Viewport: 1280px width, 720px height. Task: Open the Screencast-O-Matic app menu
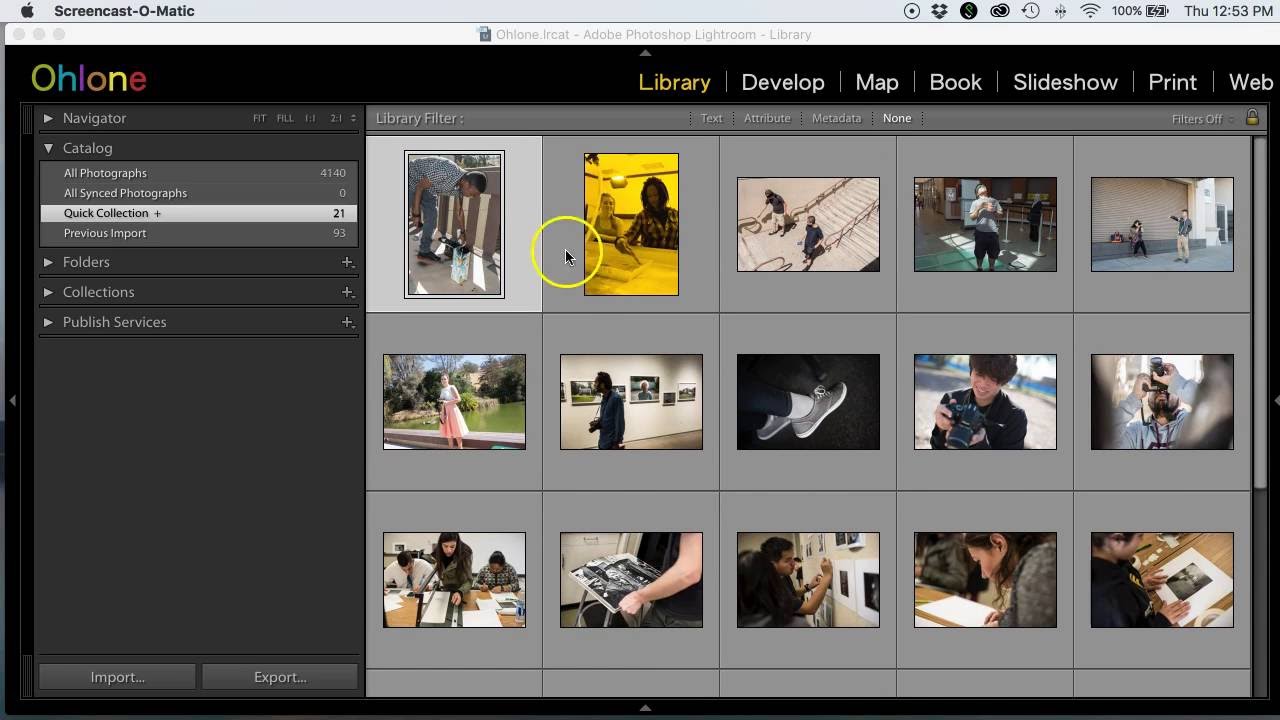pyautogui.click(x=124, y=11)
